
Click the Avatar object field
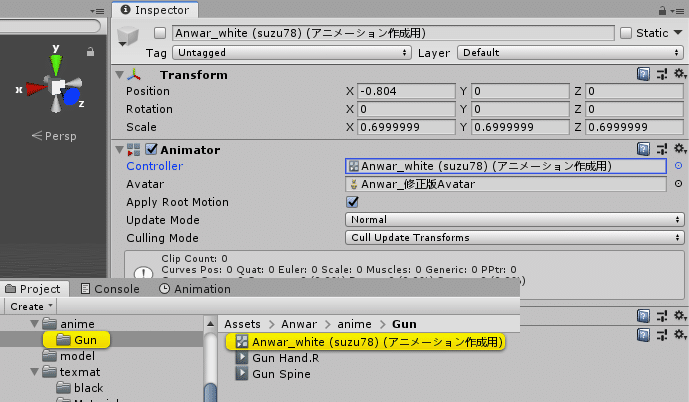click(x=506, y=184)
